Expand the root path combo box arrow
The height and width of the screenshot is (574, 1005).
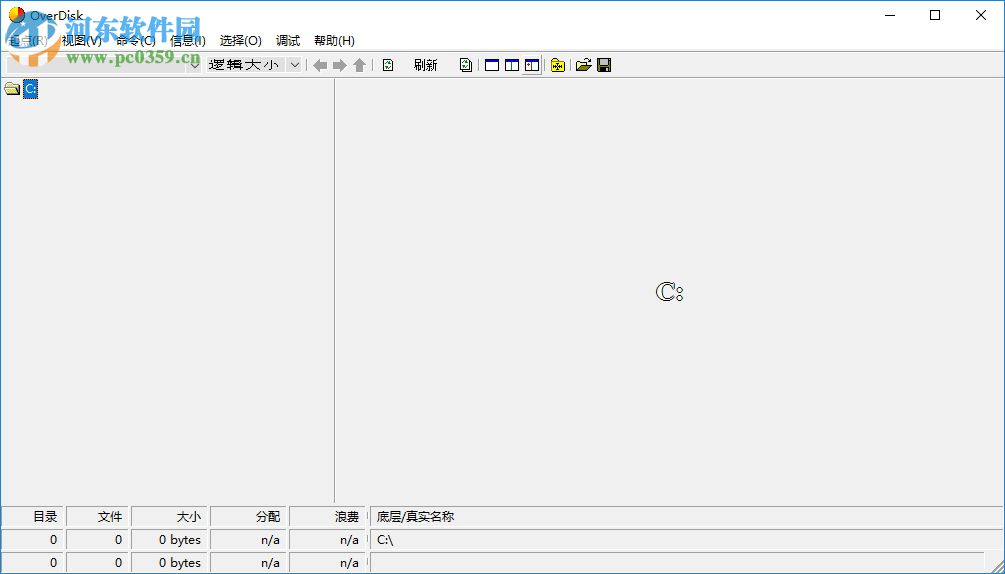pos(194,65)
